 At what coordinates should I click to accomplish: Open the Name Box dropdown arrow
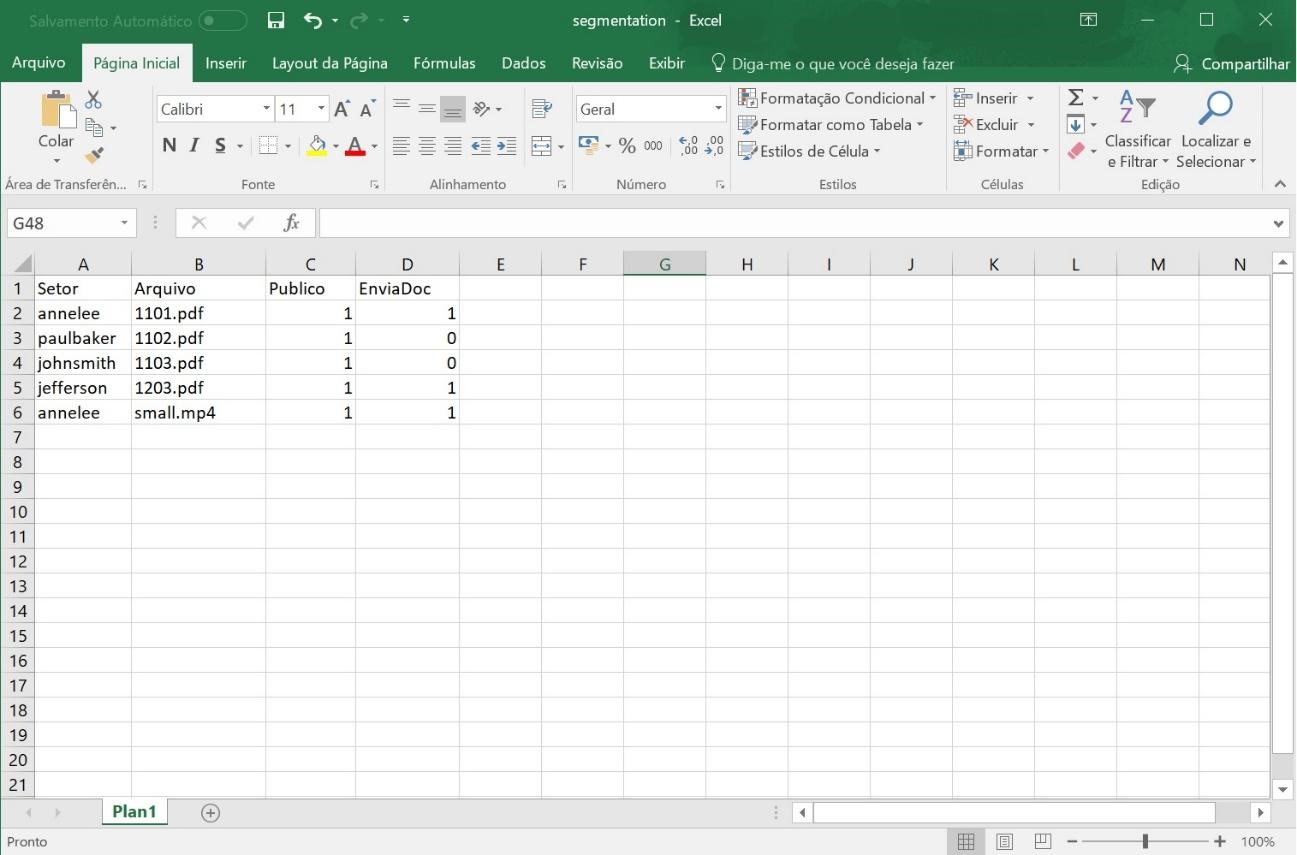point(125,224)
